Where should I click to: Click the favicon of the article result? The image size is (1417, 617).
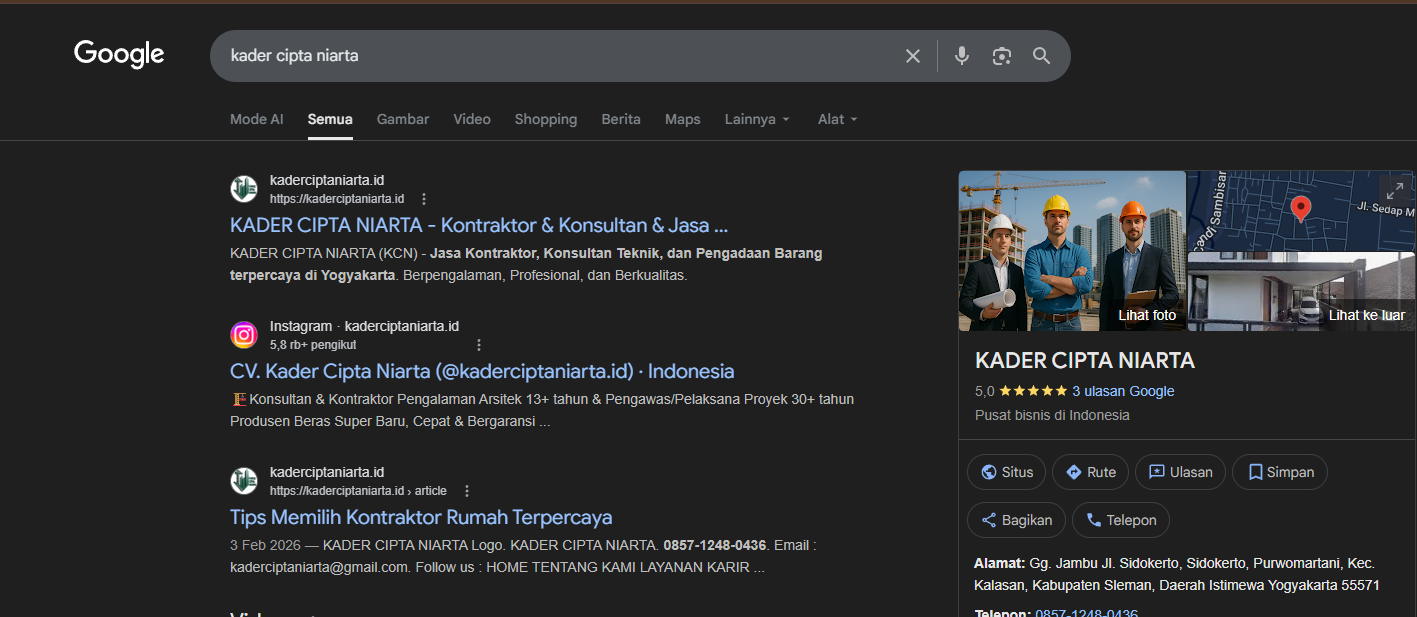tap(244, 481)
